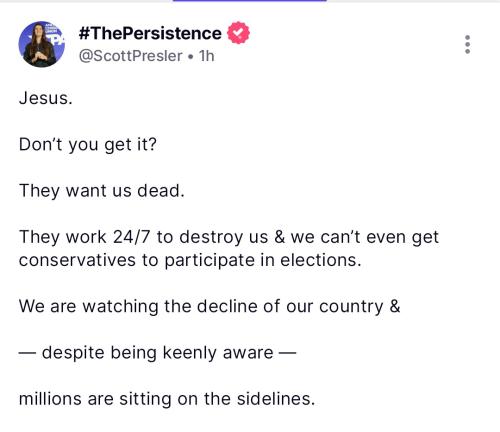Open the post's three-dot options menu
Image resolution: width=500 pixels, height=432 pixels.
(x=467, y=44)
